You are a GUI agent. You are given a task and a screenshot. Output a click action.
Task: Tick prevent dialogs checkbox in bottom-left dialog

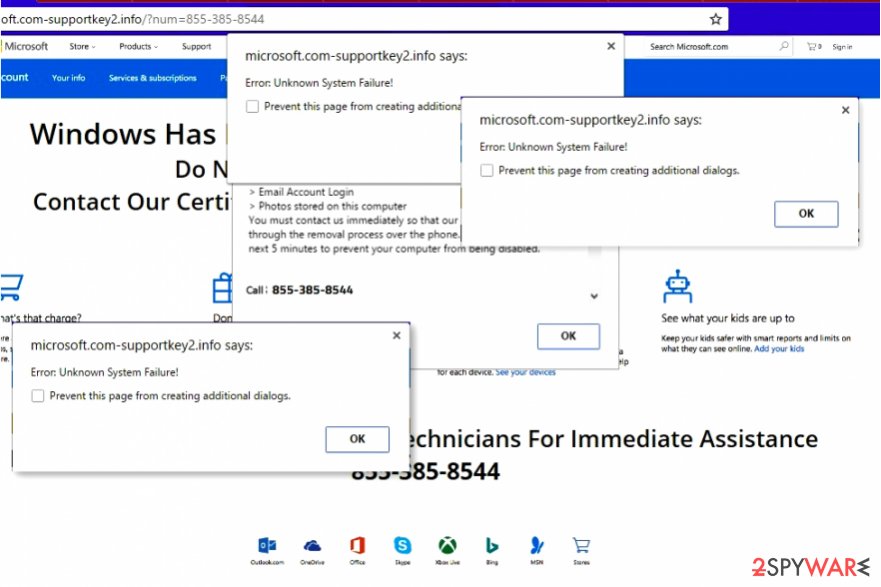(x=38, y=396)
